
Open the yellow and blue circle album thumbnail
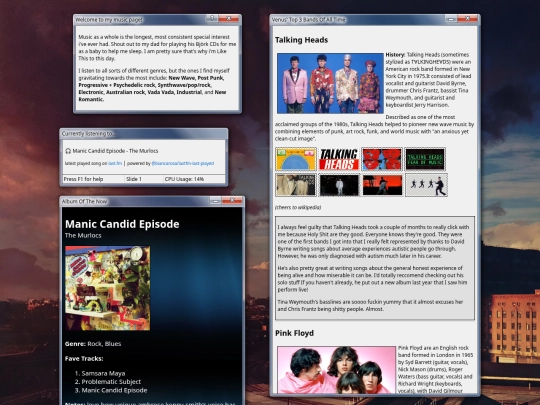296,159
